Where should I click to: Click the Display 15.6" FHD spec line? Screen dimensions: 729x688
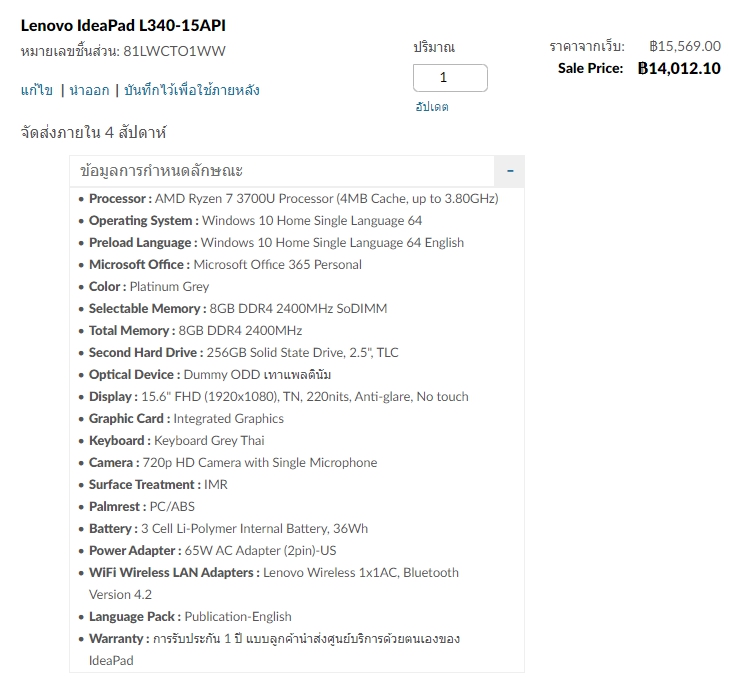click(x=278, y=397)
